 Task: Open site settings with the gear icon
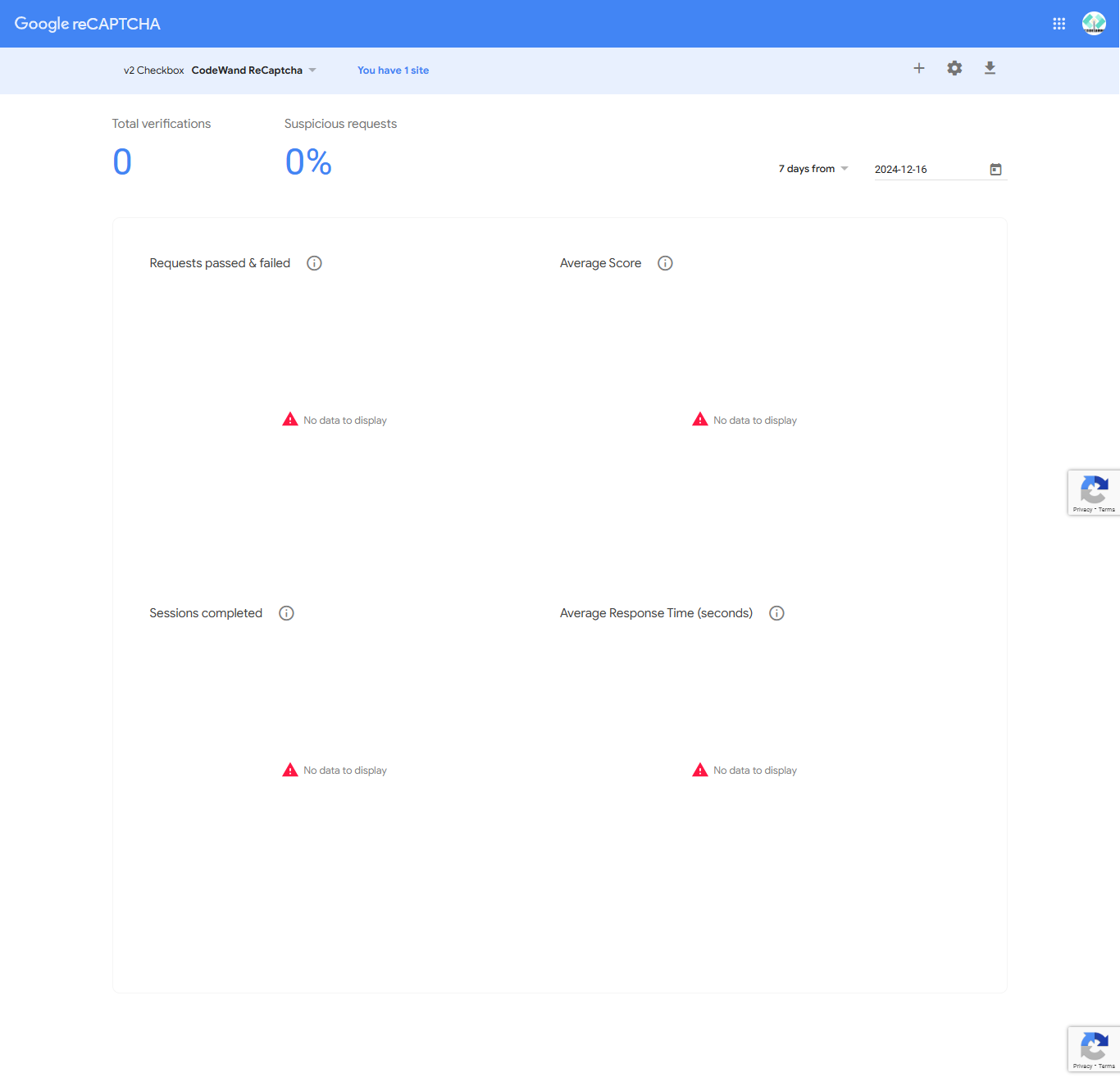click(954, 68)
